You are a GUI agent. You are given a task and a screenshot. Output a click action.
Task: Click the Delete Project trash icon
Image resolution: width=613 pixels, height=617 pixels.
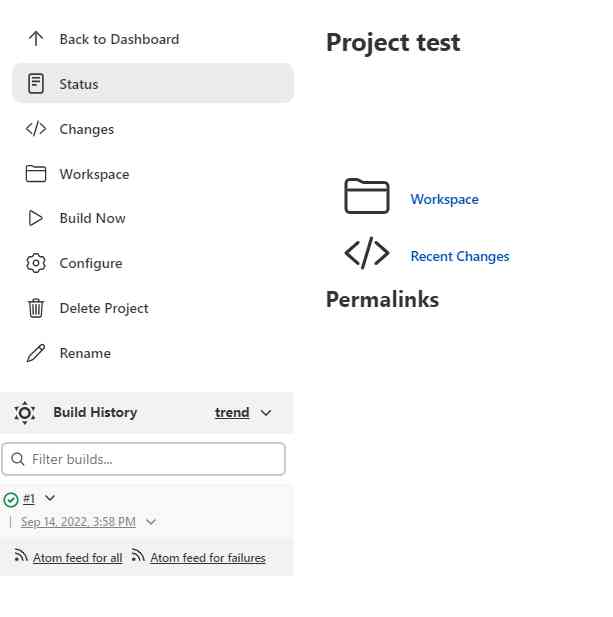pyautogui.click(x=36, y=308)
